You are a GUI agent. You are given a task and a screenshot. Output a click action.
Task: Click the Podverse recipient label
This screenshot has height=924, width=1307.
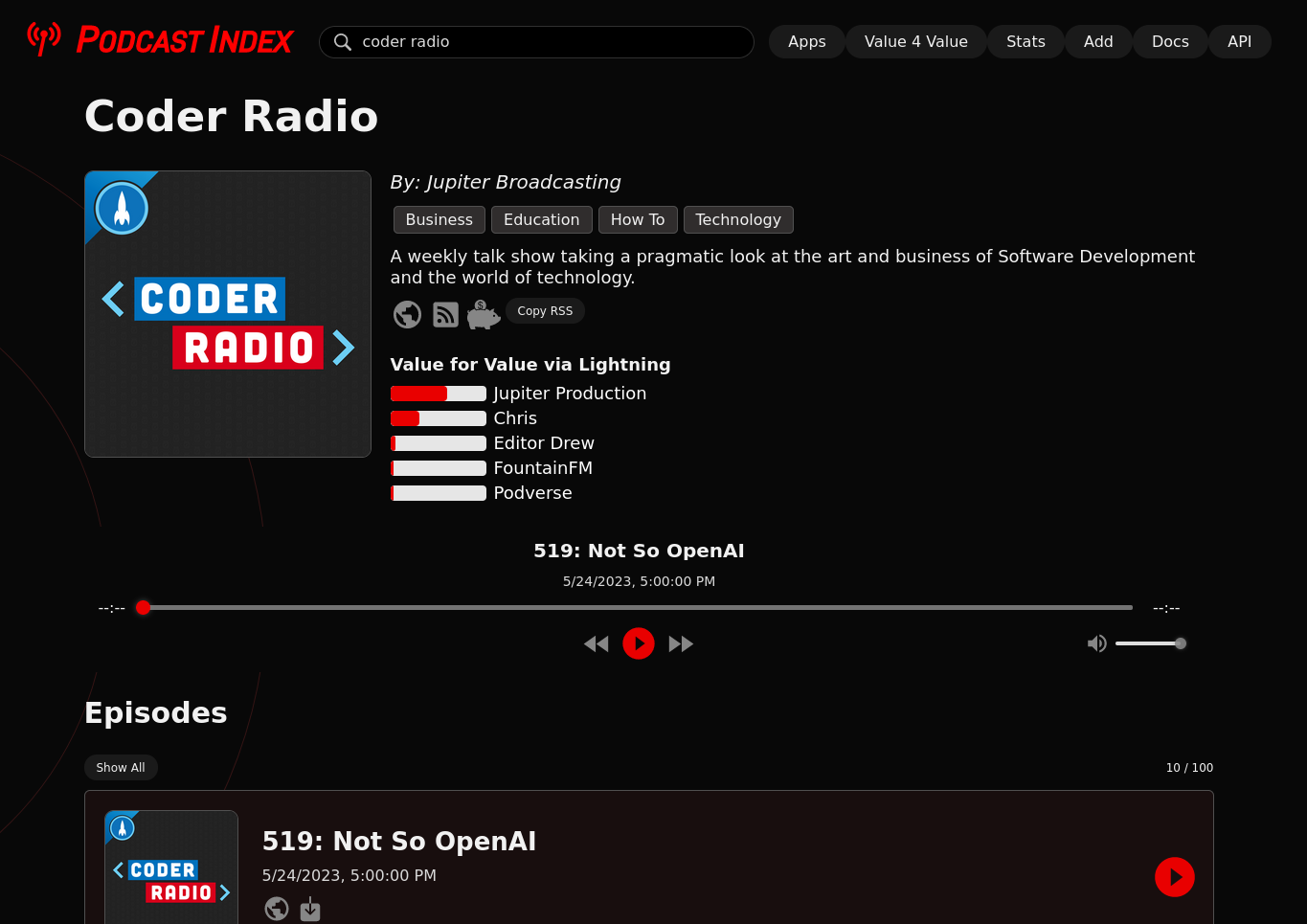coord(532,493)
